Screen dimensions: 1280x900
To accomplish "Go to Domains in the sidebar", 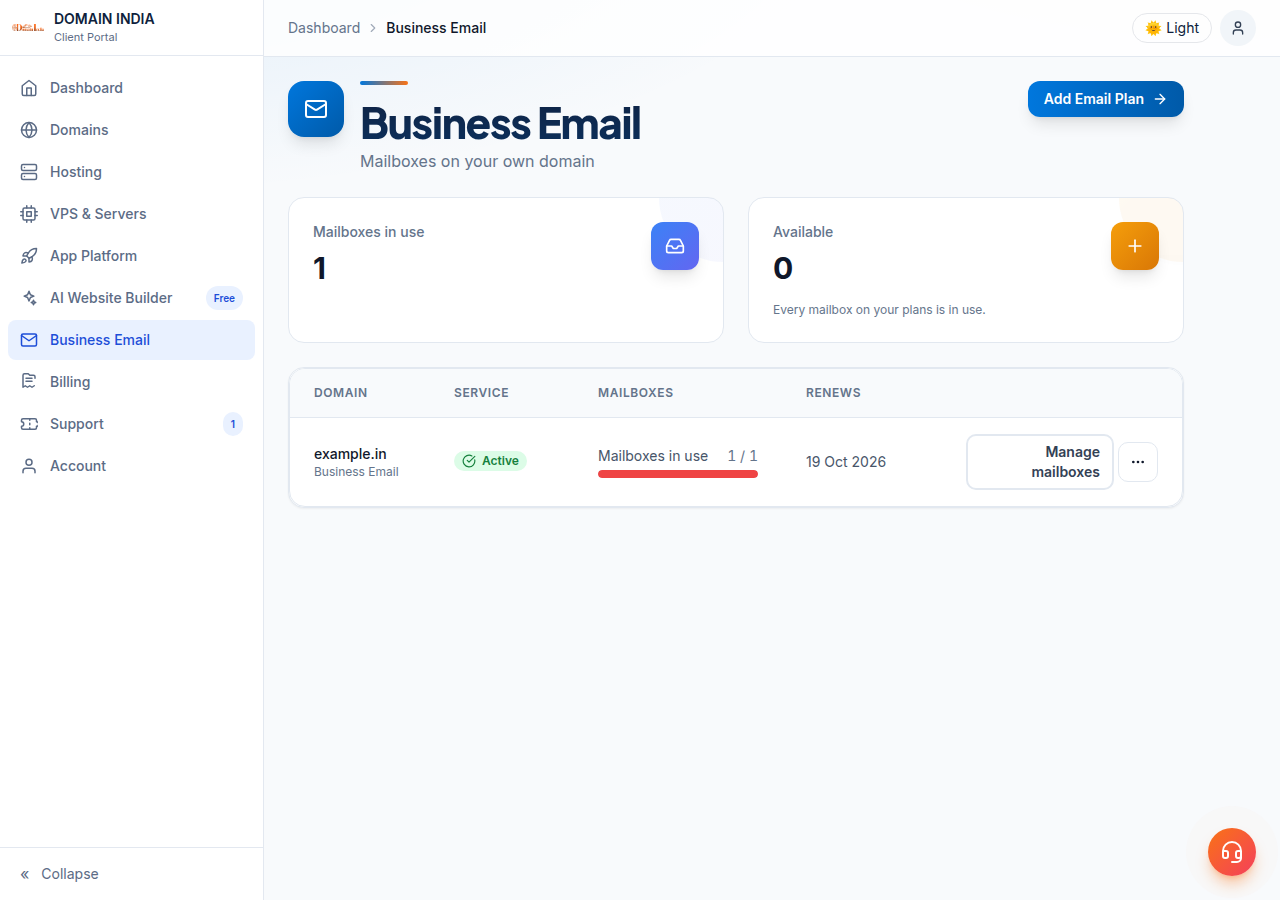I will (x=131, y=130).
